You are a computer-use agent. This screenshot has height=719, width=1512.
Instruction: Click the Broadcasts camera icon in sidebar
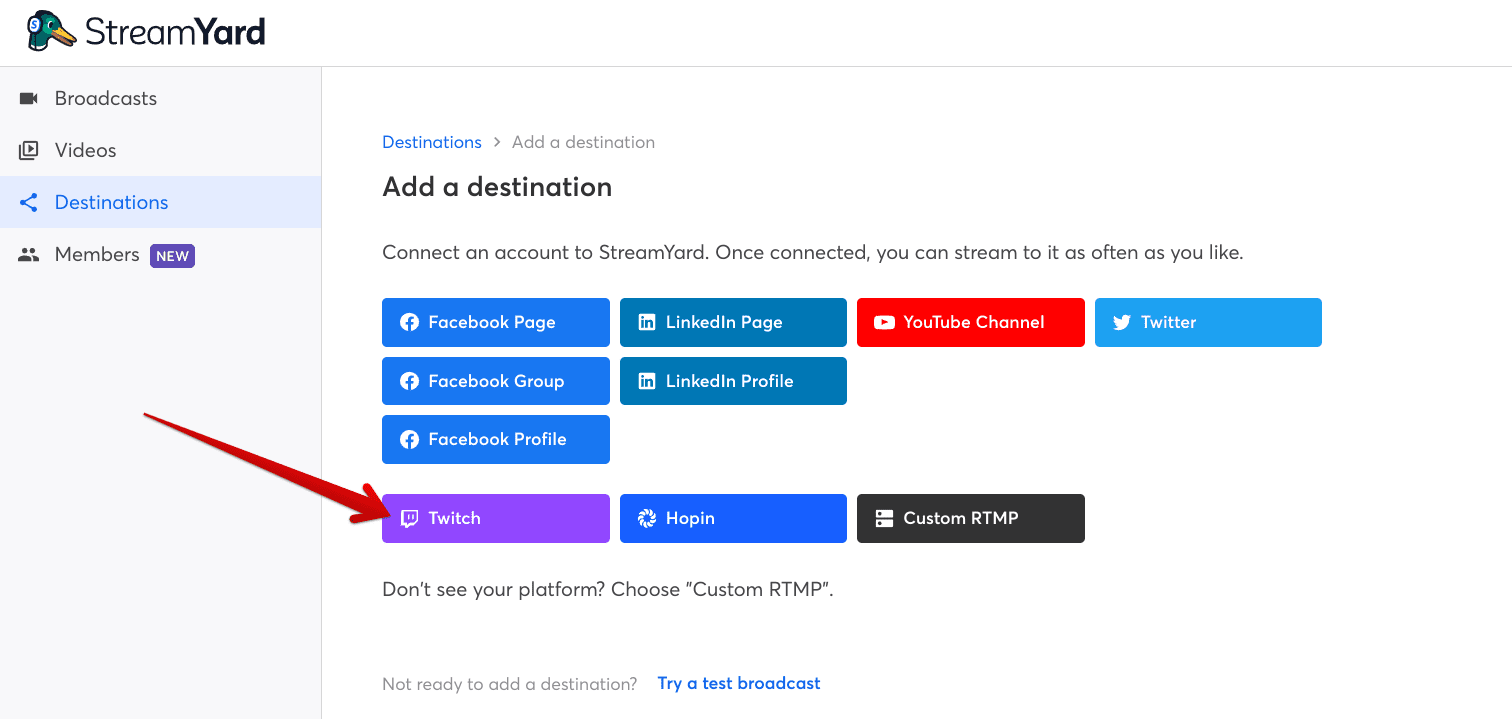click(29, 98)
